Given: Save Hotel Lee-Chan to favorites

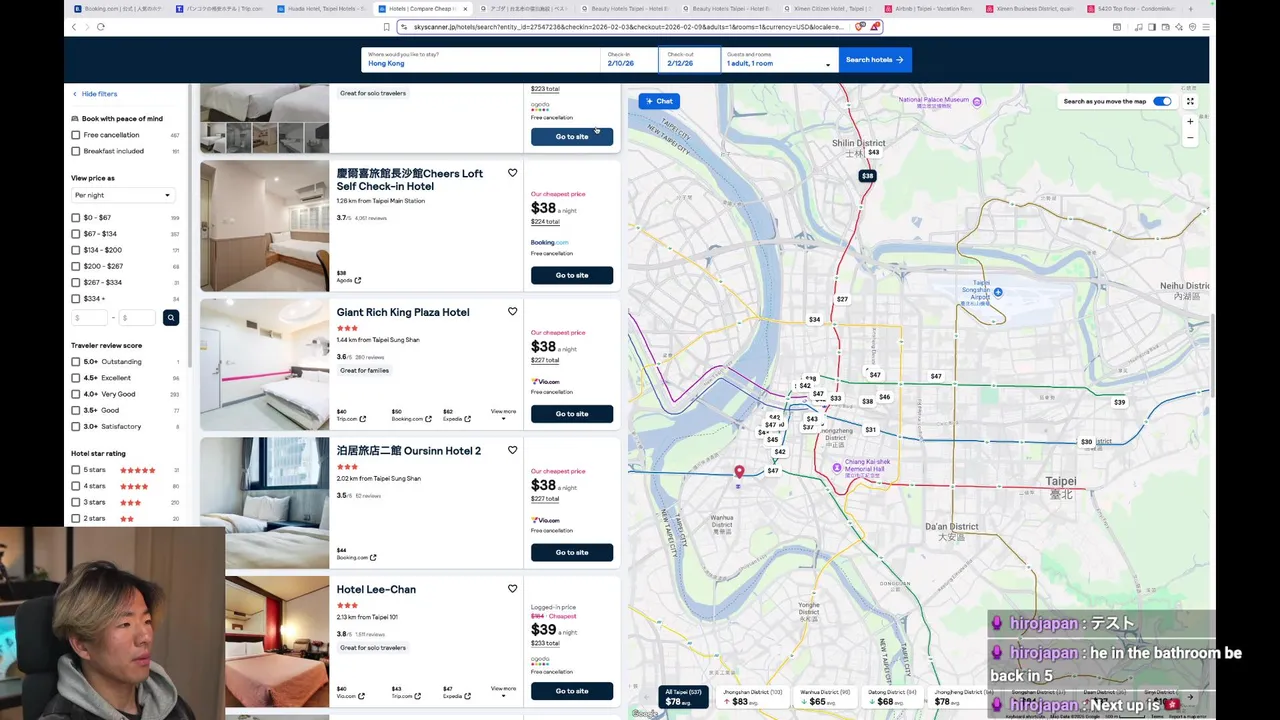Looking at the screenshot, I should pyautogui.click(x=512, y=588).
